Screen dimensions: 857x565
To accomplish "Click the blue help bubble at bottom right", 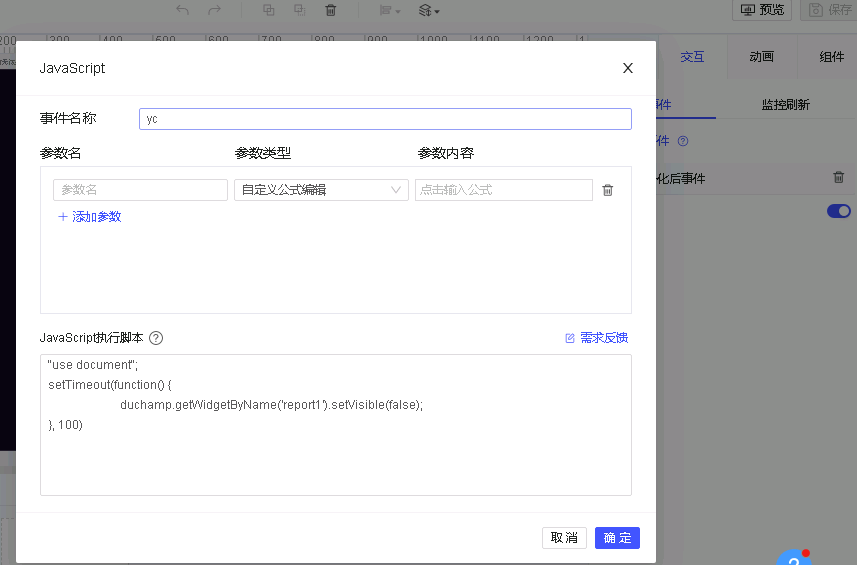I will pyautogui.click(x=792, y=558).
